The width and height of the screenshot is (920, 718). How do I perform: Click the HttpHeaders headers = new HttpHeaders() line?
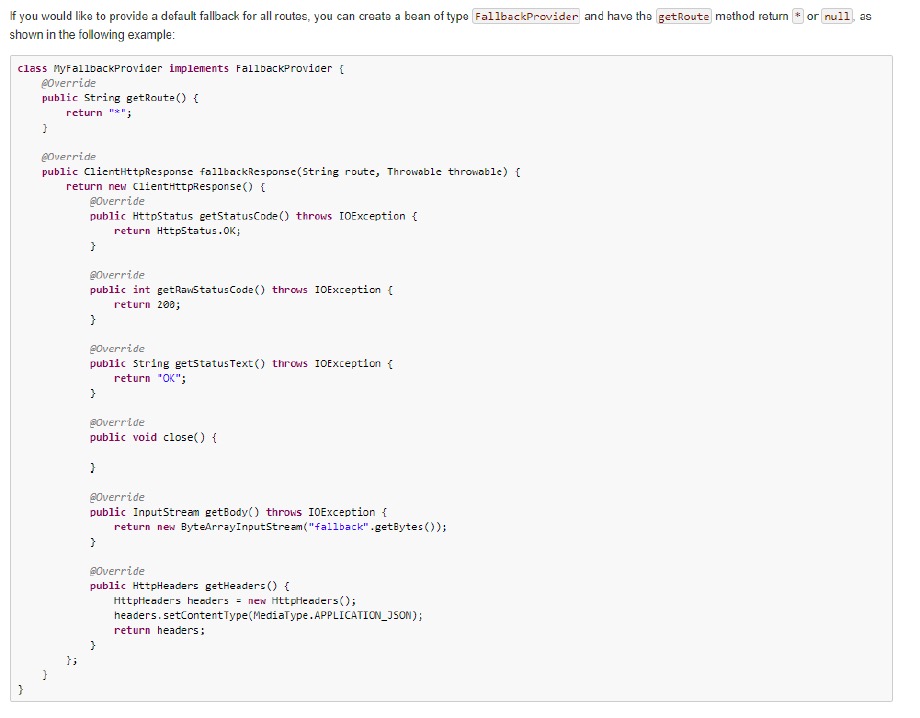tap(235, 601)
